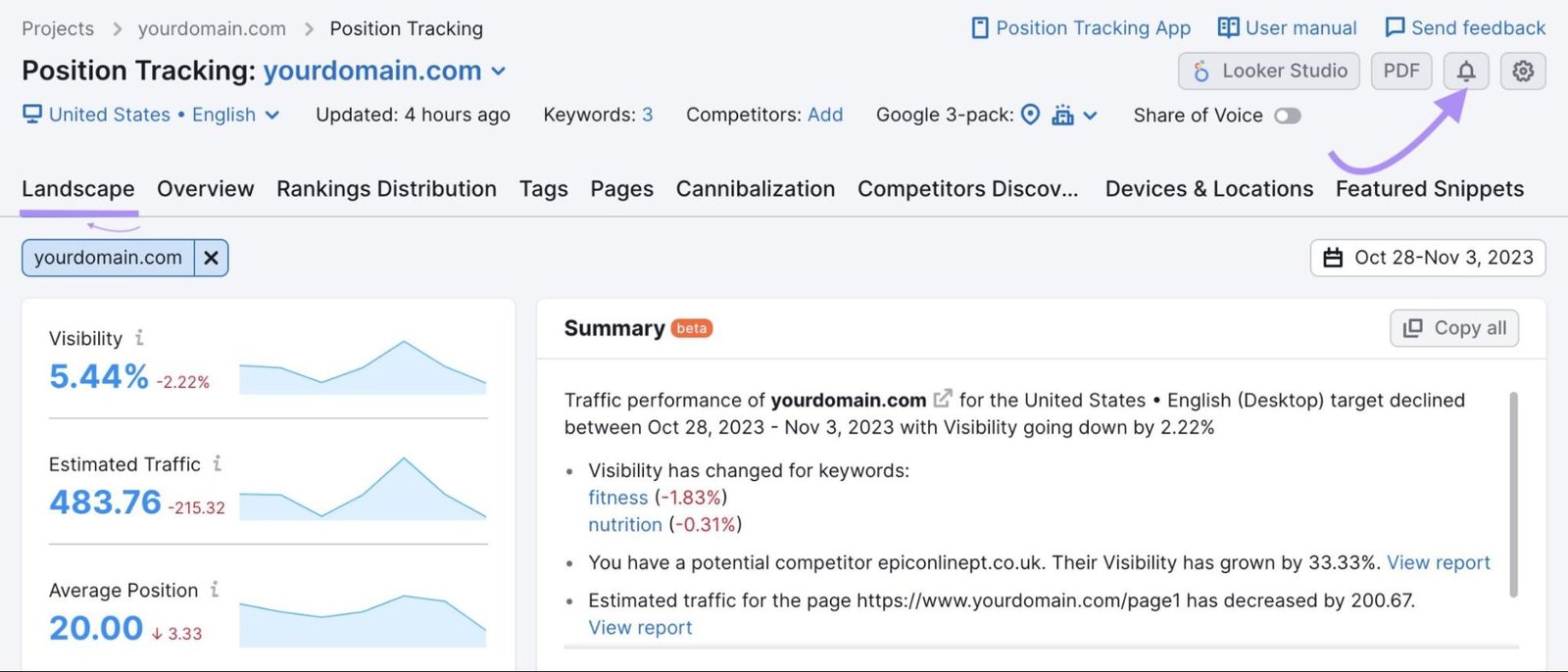Open notification alerts via bell icon
The image size is (1568, 672).
1465,71
